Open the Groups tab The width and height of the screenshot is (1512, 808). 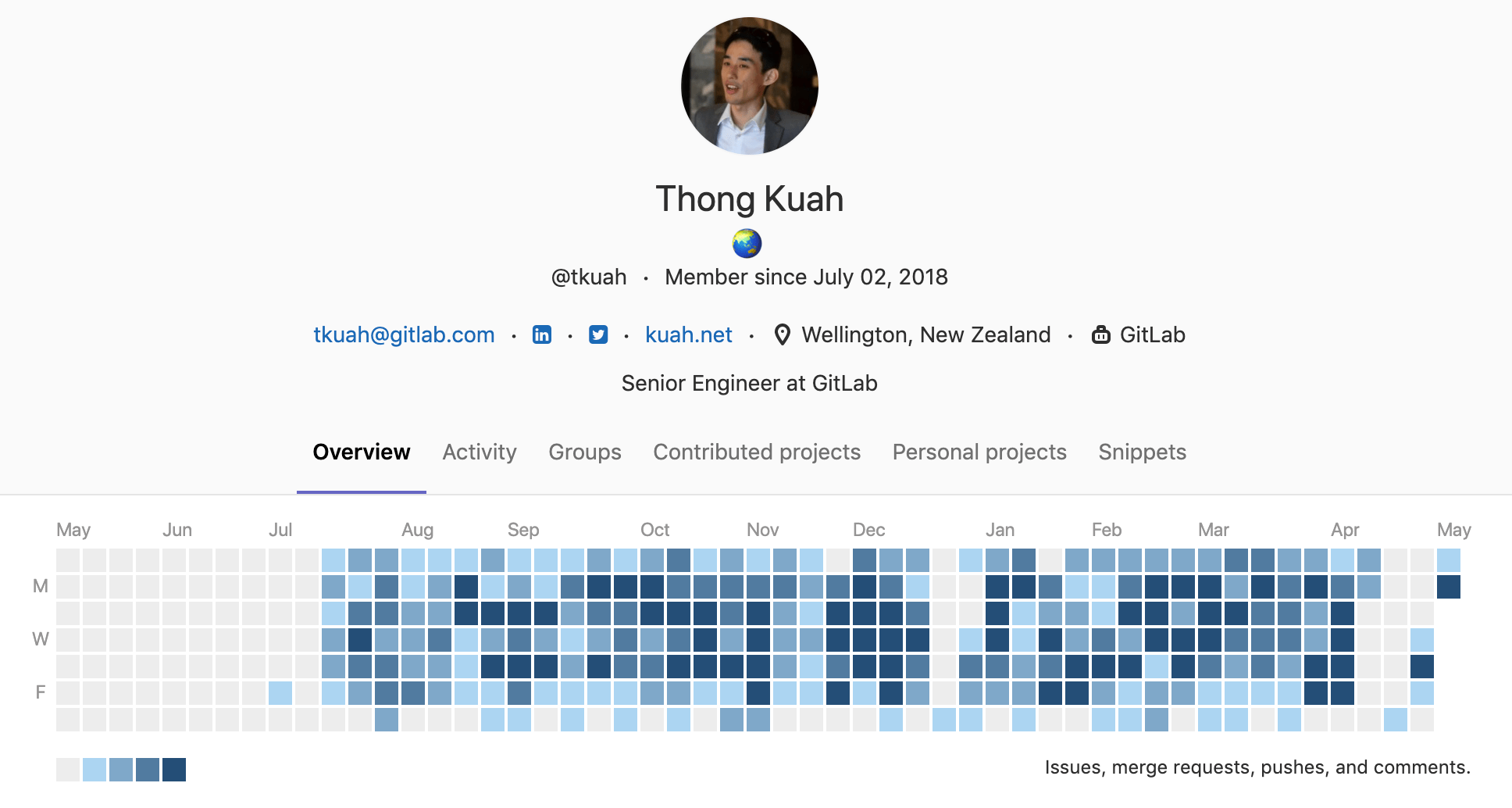[585, 452]
